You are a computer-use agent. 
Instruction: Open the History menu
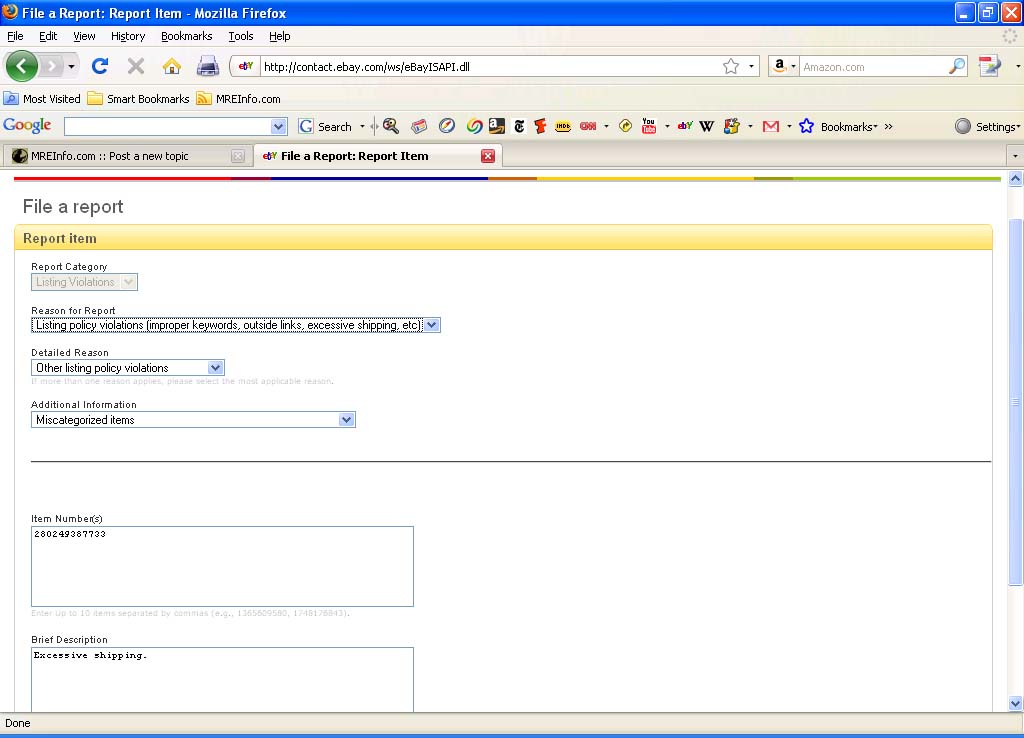pyautogui.click(x=128, y=36)
